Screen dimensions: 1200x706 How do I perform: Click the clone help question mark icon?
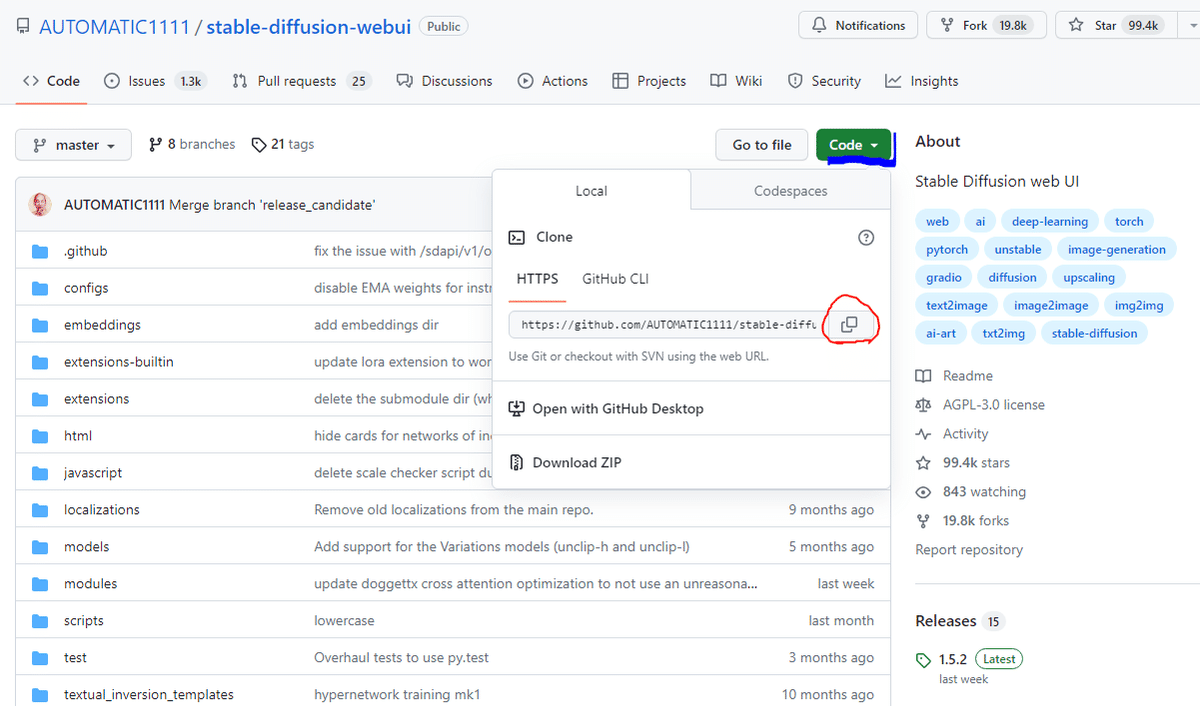[x=866, y=238]
